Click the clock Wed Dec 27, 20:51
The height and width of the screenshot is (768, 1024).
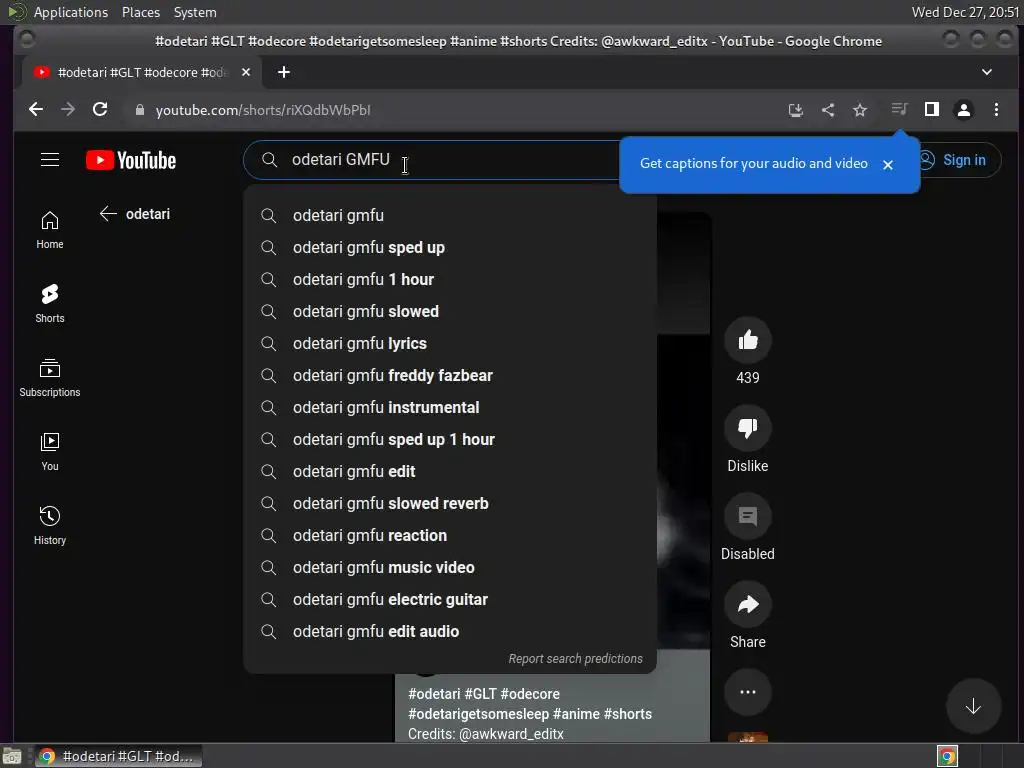[965, 12]
